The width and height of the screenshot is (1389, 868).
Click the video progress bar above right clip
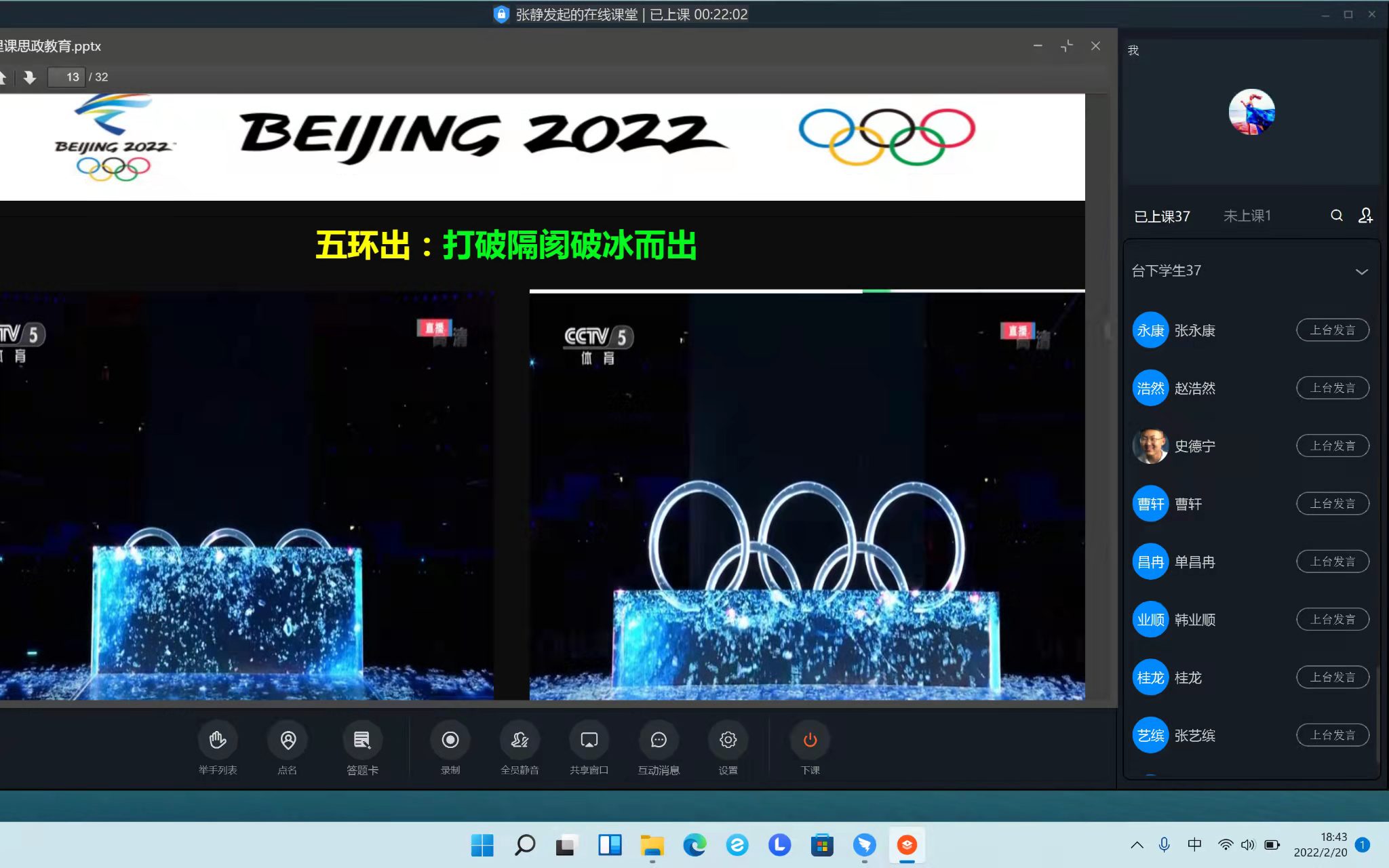(806, 291)
